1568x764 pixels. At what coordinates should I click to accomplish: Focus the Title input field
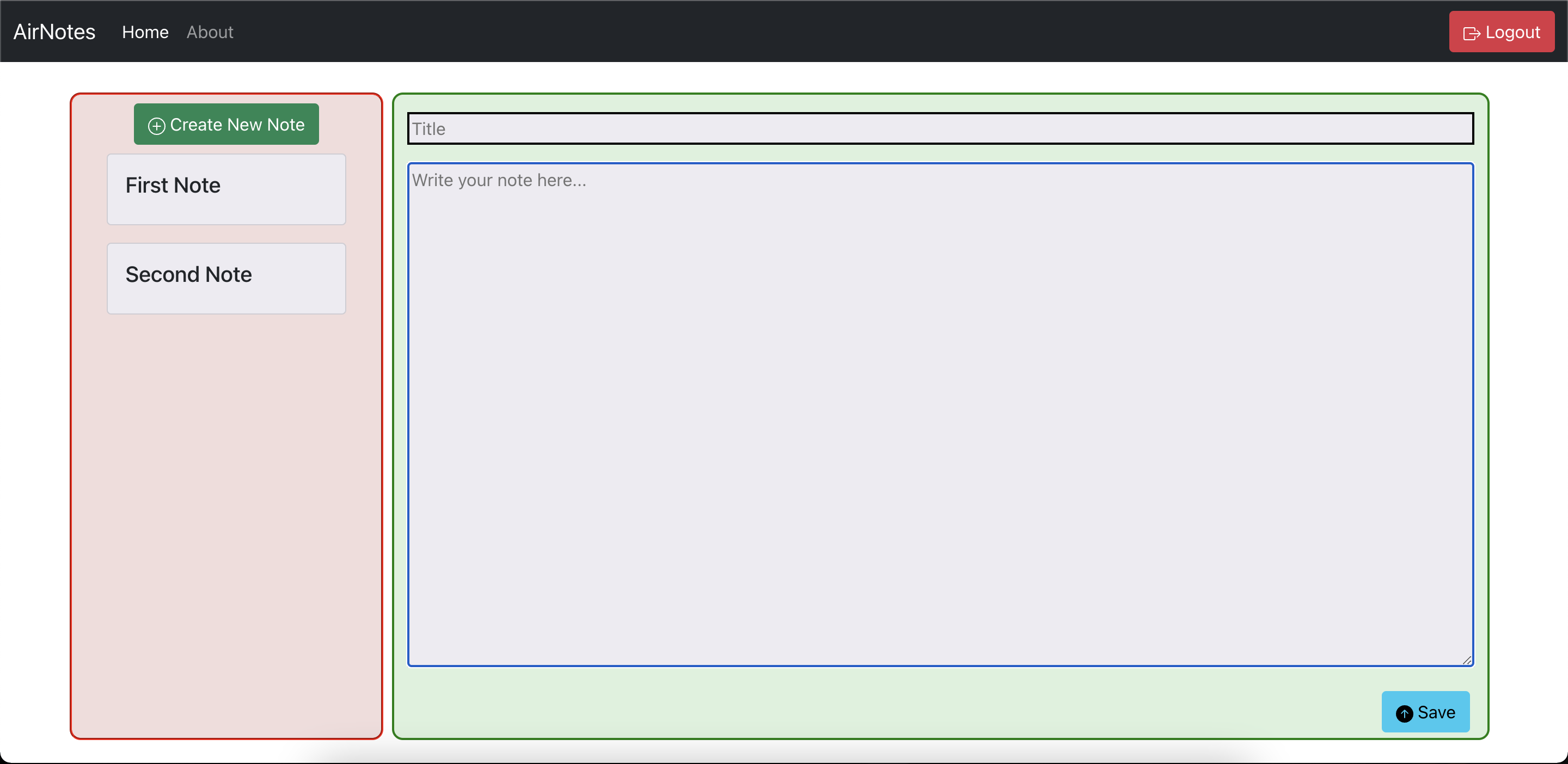940,128
